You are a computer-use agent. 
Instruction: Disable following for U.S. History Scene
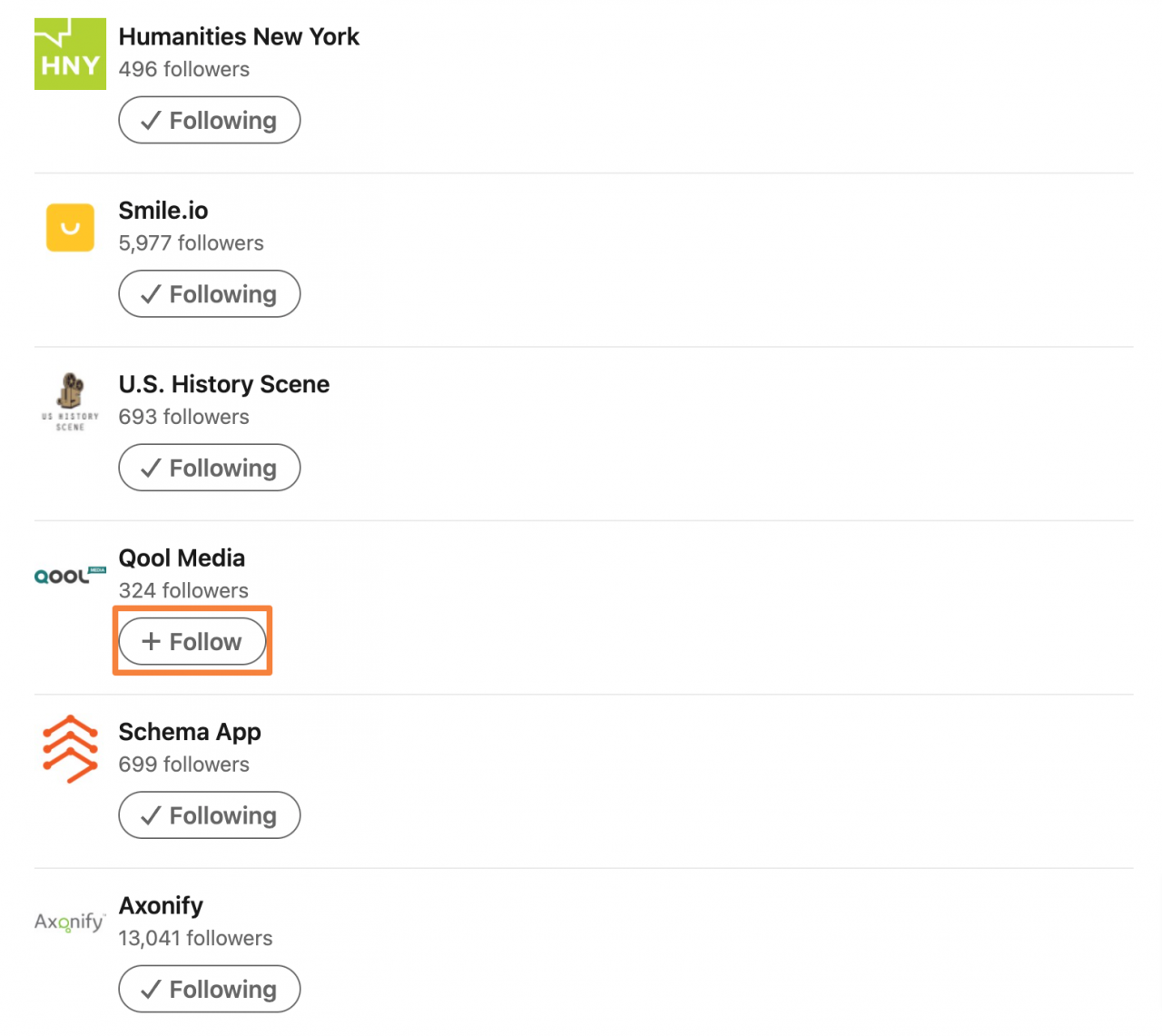coord(209,468)
